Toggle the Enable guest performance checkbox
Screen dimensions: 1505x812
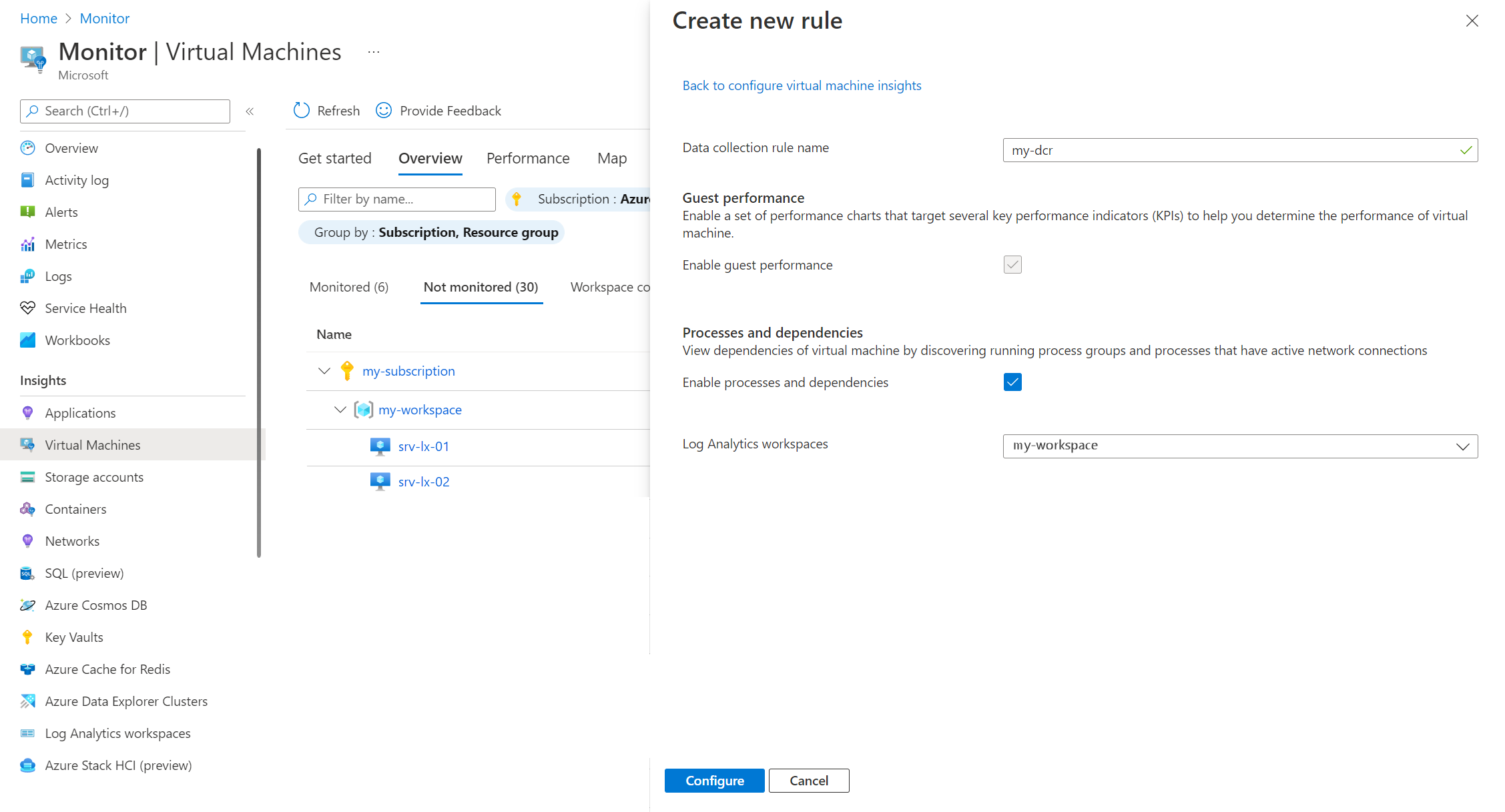(x=1012, y=265)
